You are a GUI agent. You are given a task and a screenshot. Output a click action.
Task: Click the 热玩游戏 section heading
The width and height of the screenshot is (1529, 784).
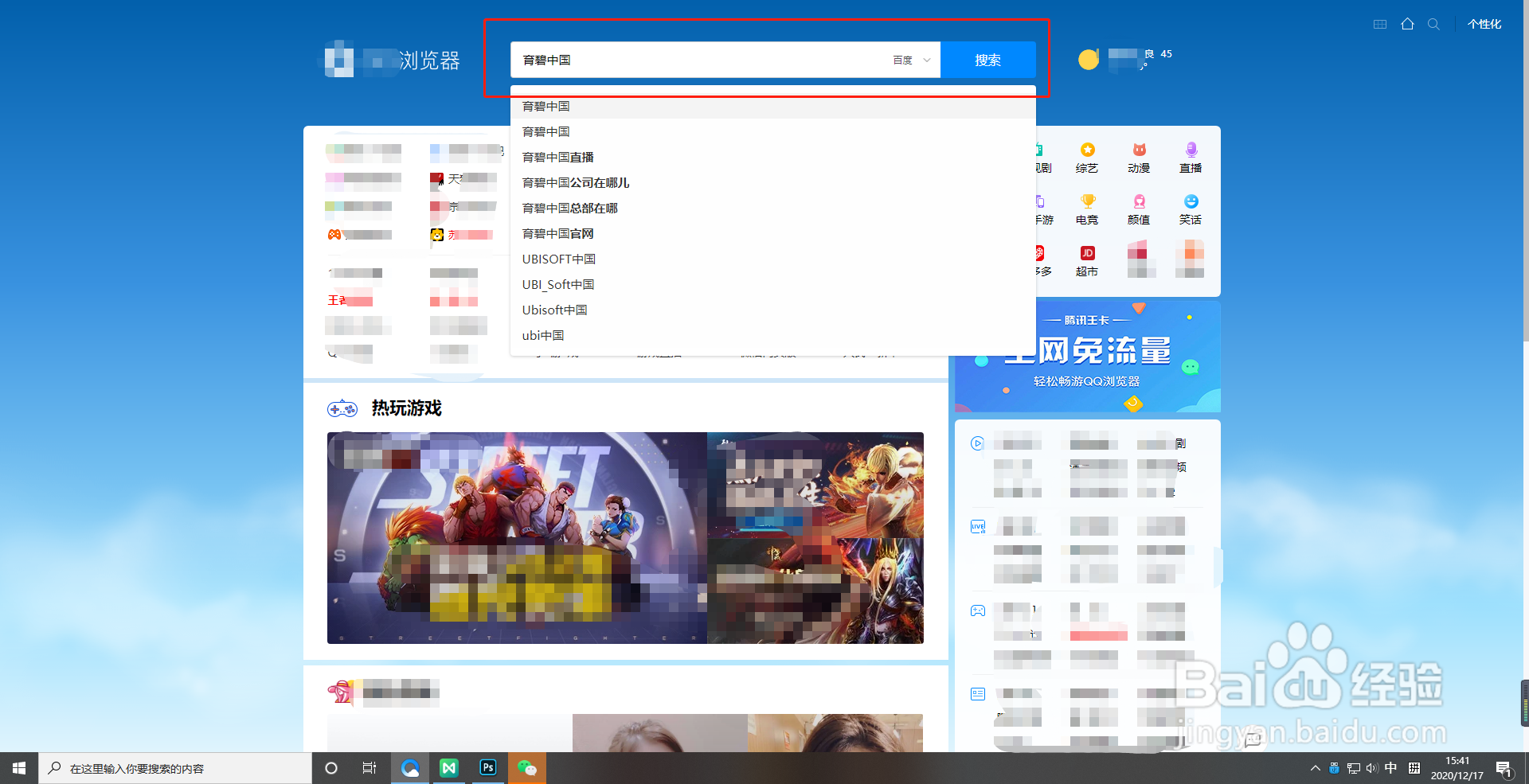click(406, 408)
